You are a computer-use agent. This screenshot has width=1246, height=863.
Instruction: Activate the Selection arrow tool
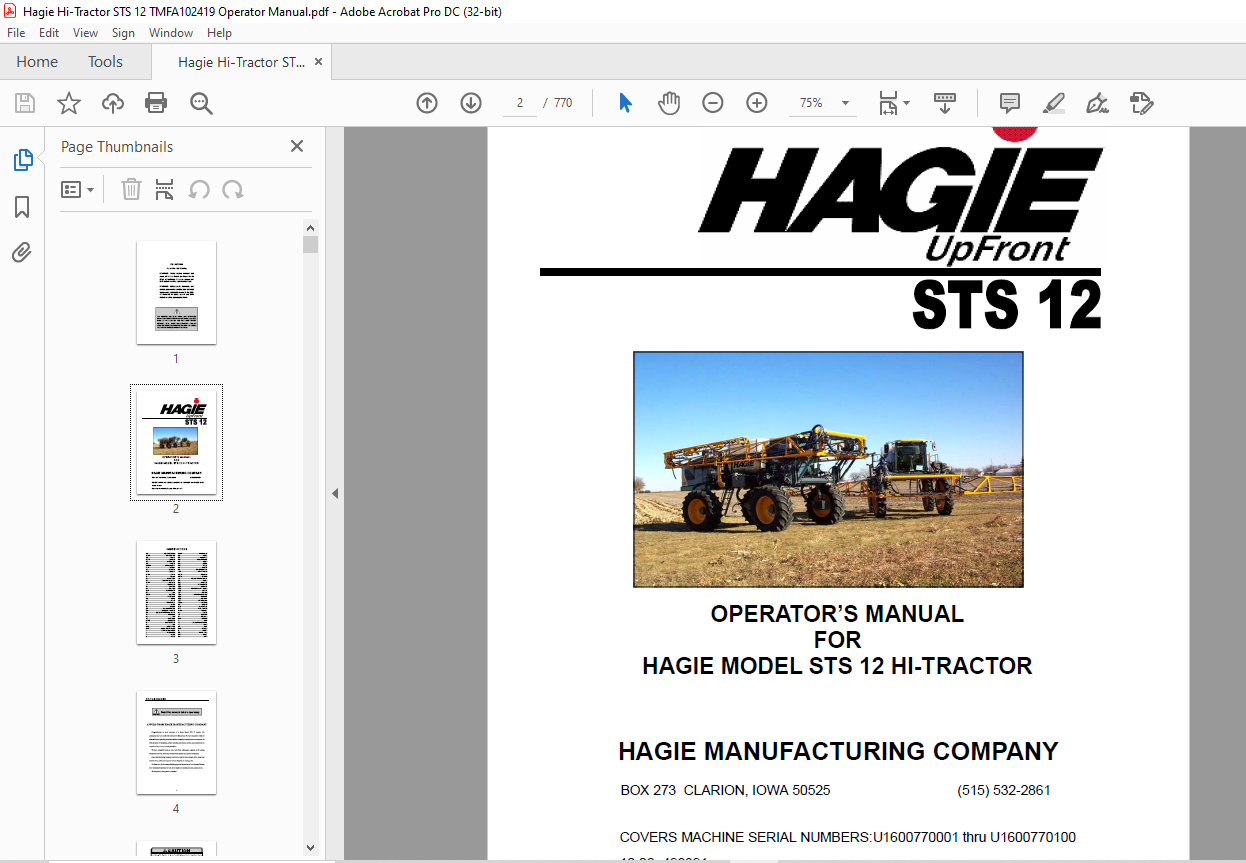click(x=626, y=103)
